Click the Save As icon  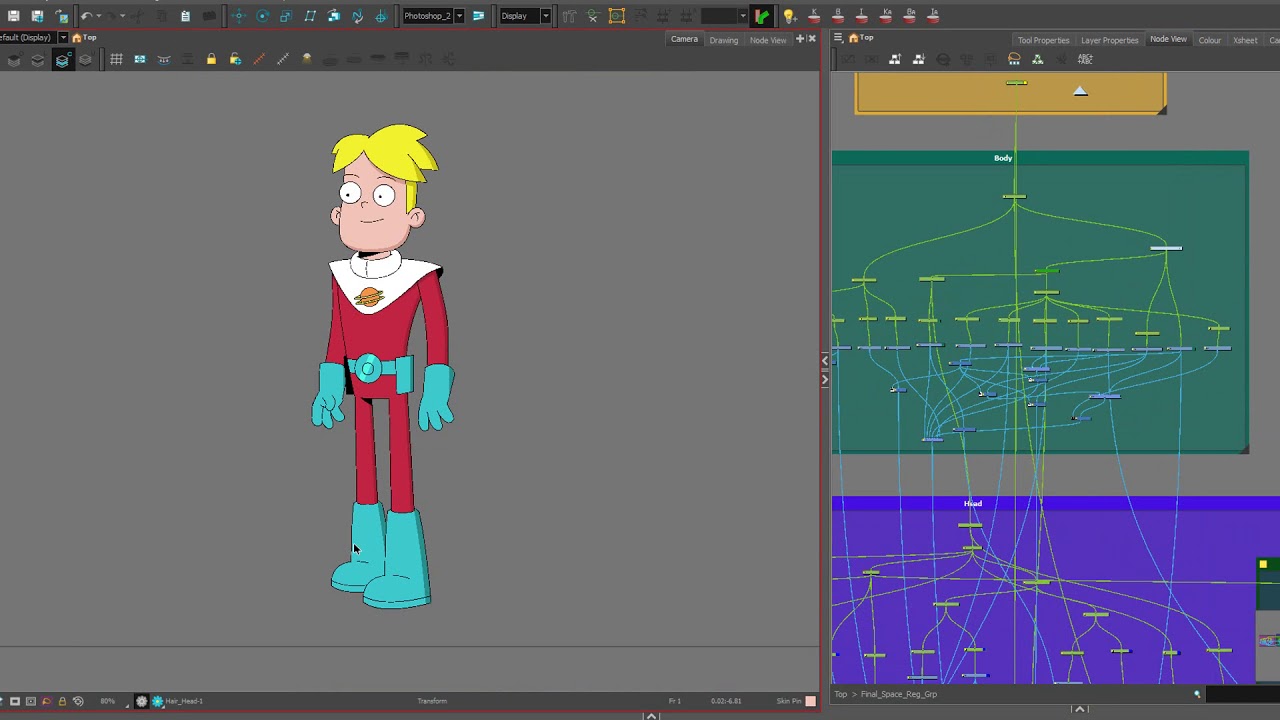tap(37, 16)
